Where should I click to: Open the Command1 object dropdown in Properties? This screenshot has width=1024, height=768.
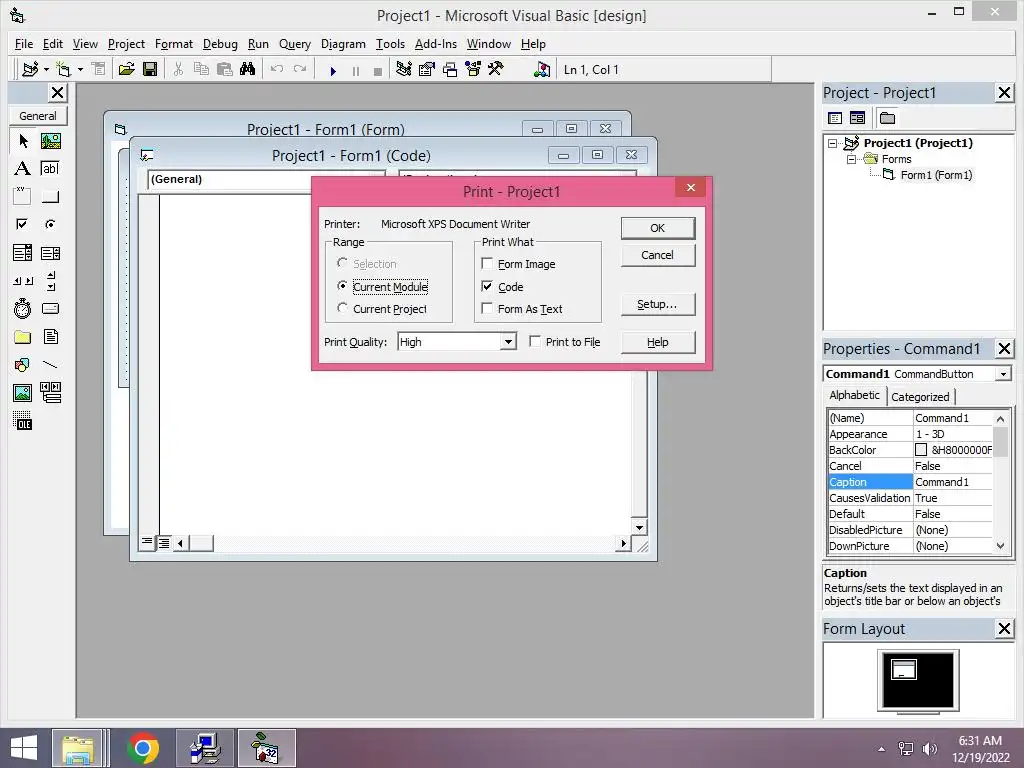coord(1003,374)
